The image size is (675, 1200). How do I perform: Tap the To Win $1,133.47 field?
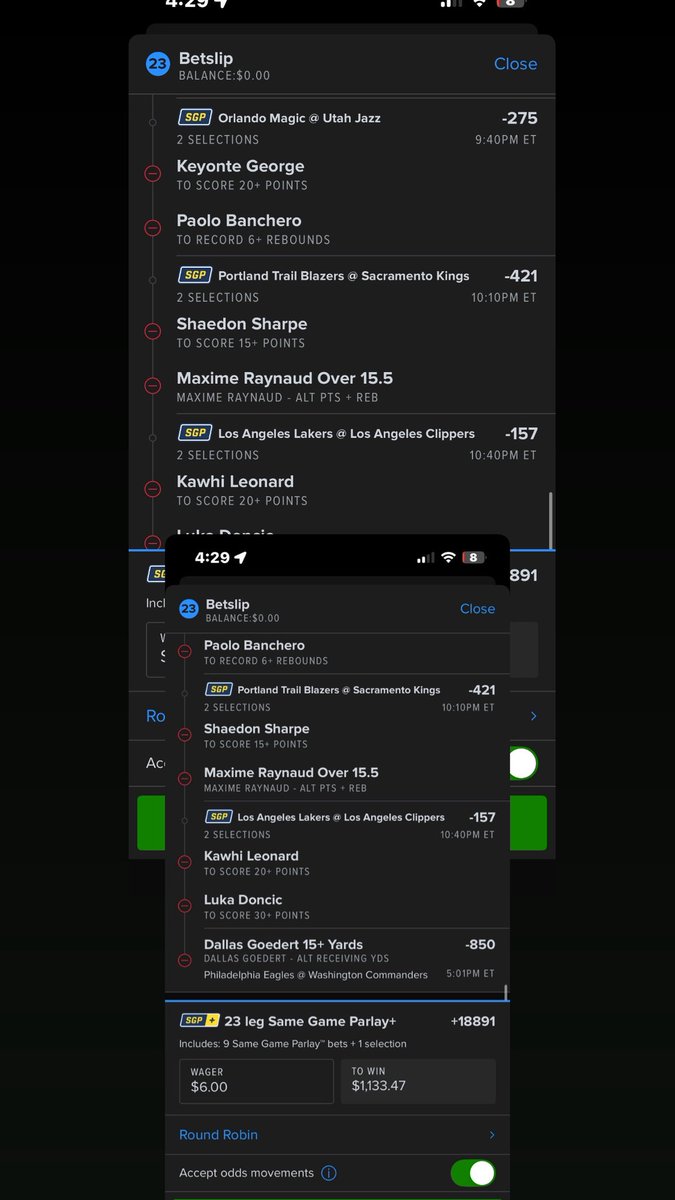[x=418, y=1081]
